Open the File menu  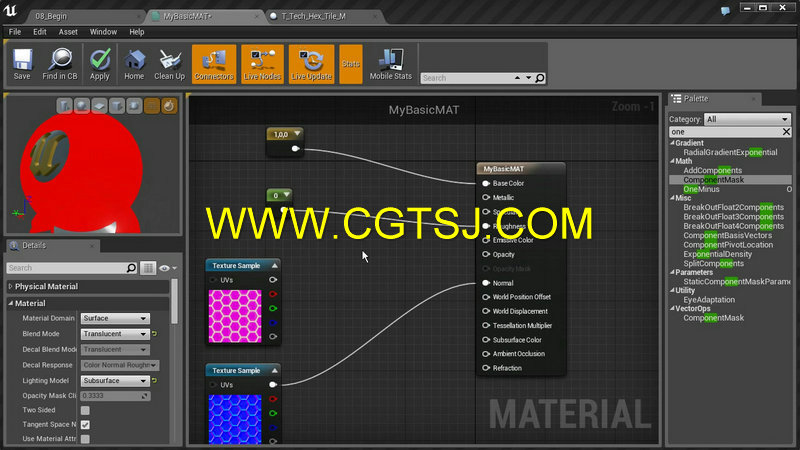15,32
